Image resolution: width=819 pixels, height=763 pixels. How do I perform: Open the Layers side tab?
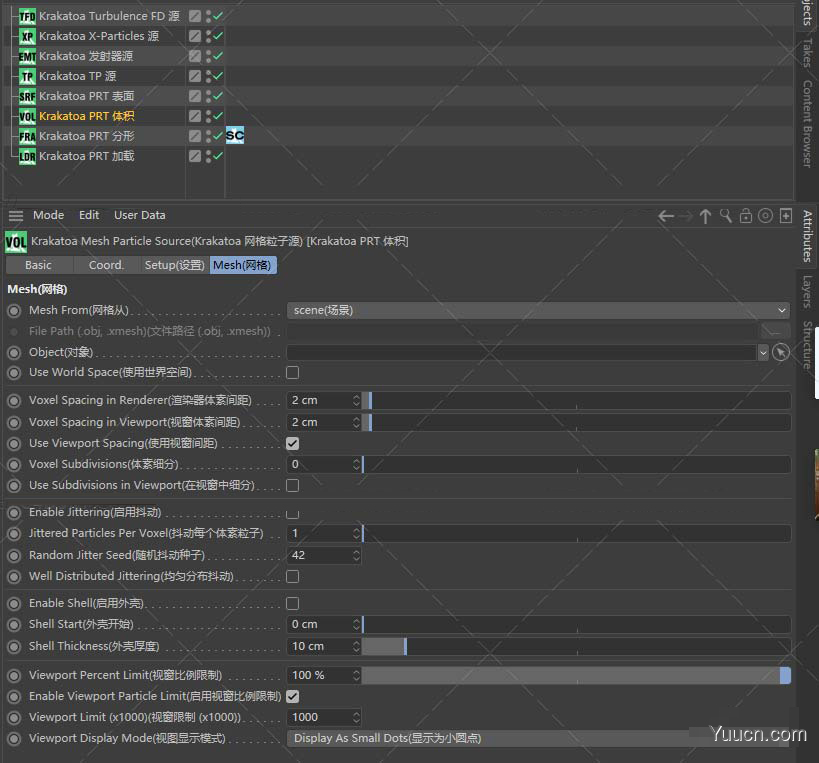(x=807, y=291)
